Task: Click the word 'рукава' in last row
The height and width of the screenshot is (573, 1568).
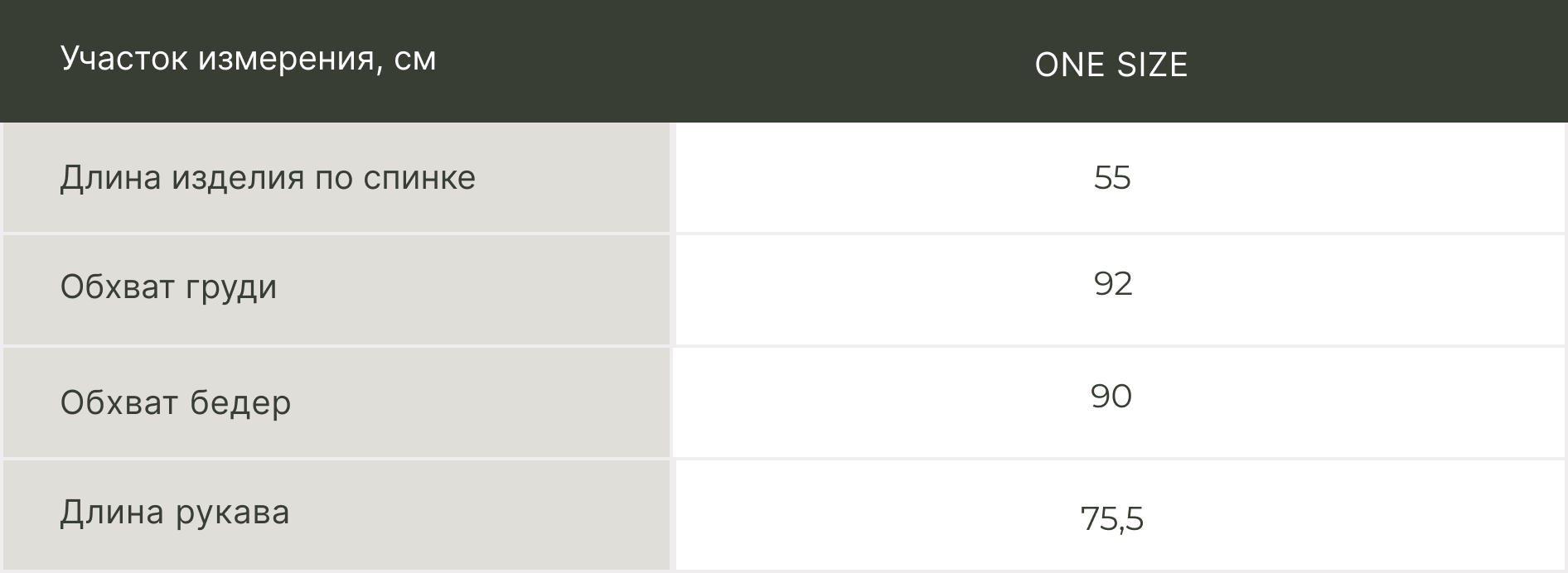Action: tap(233, 513)
